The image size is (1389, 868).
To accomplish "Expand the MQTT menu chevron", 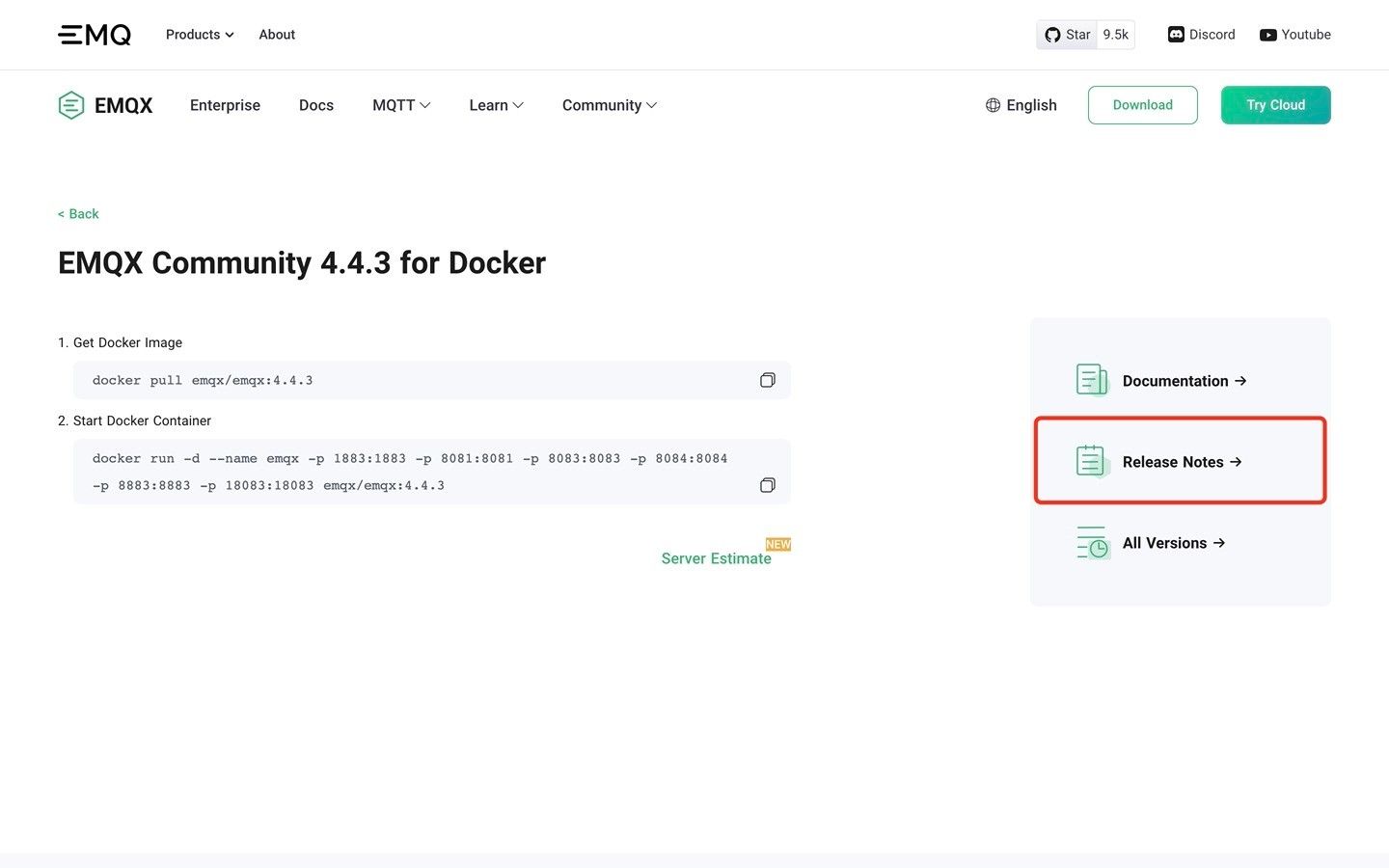I will 425,105.
